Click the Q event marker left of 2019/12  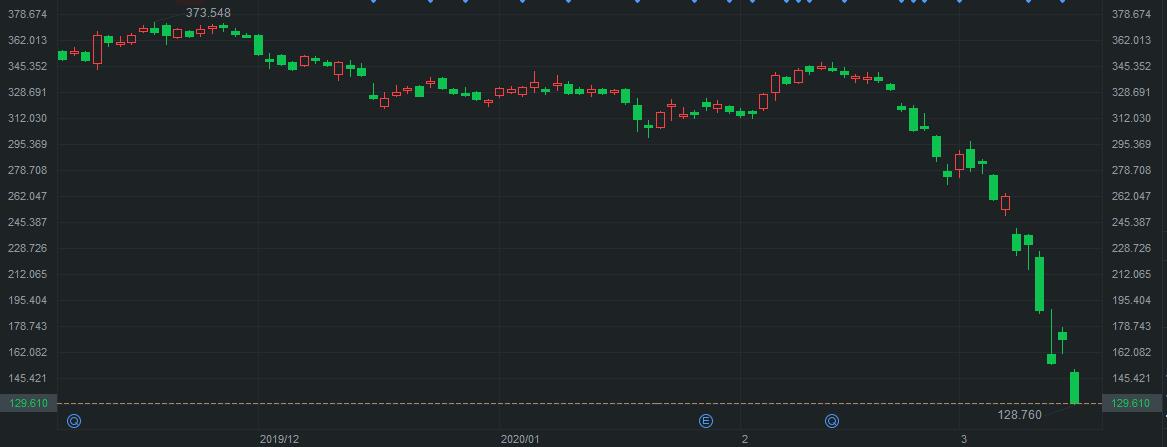click(74, 422)
